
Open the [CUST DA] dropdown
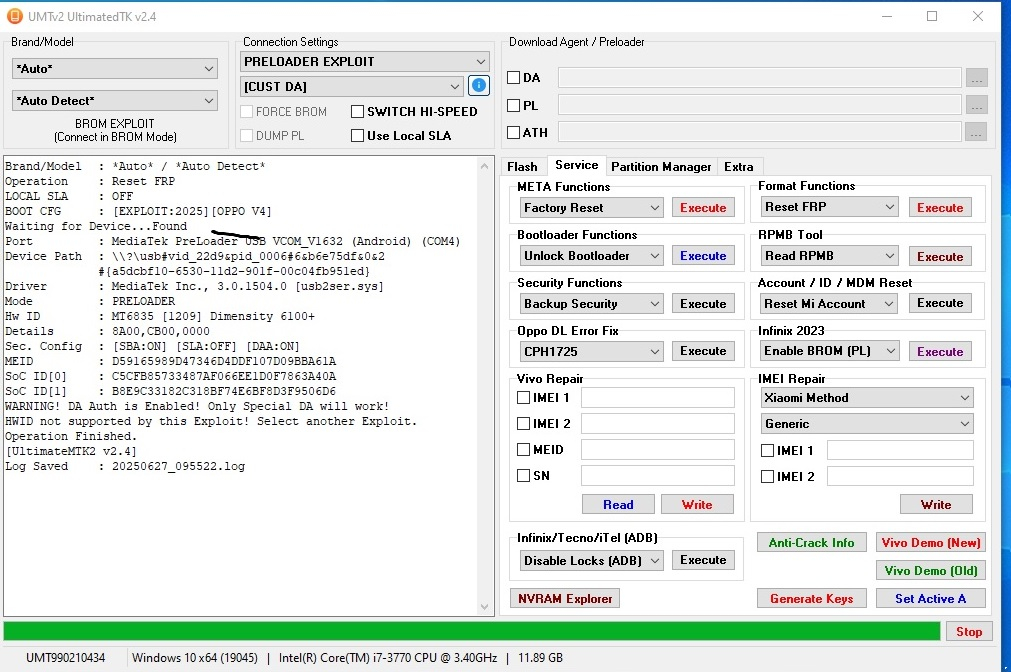pyautogui.click(x=352, y=86)
